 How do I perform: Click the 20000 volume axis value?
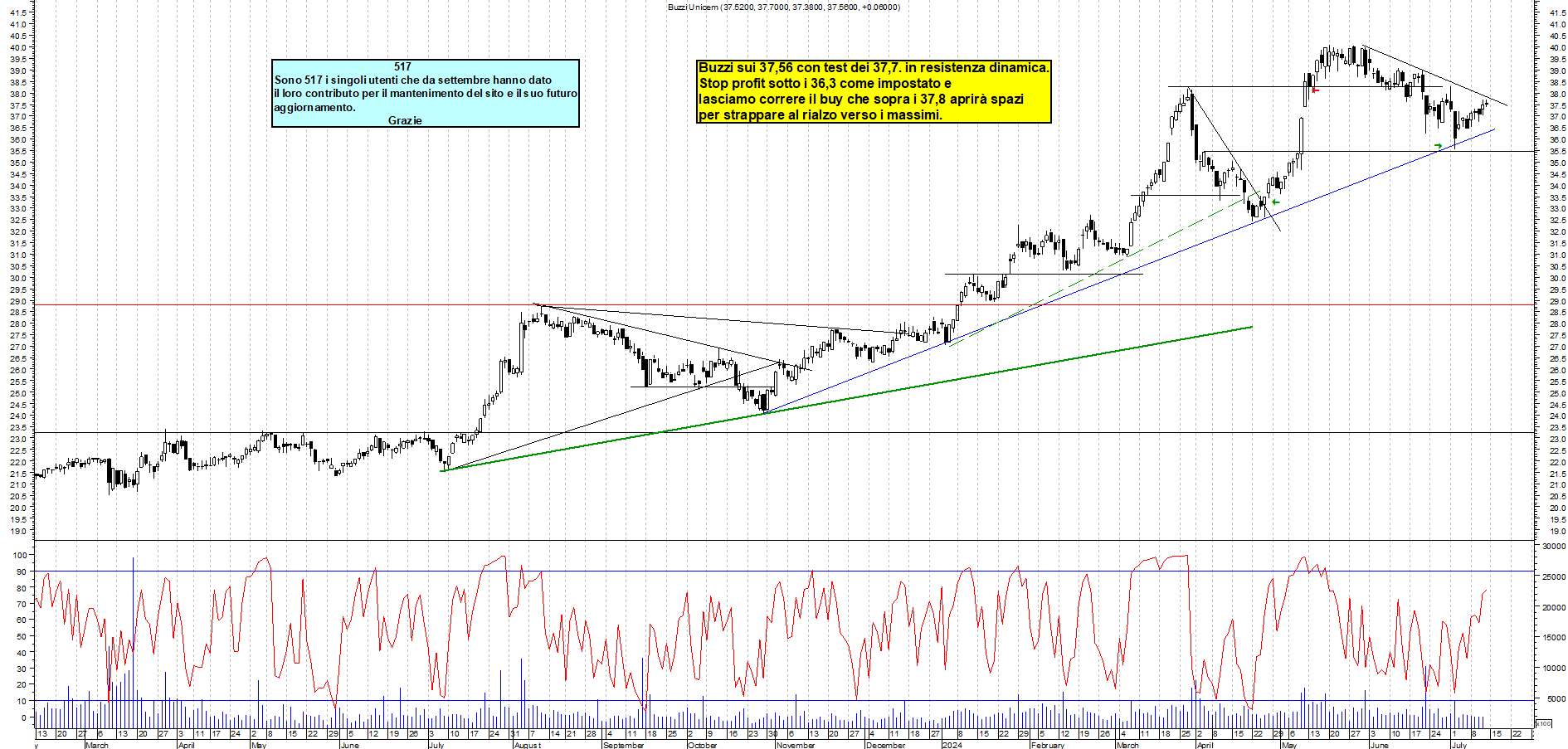coord(1554,607)
